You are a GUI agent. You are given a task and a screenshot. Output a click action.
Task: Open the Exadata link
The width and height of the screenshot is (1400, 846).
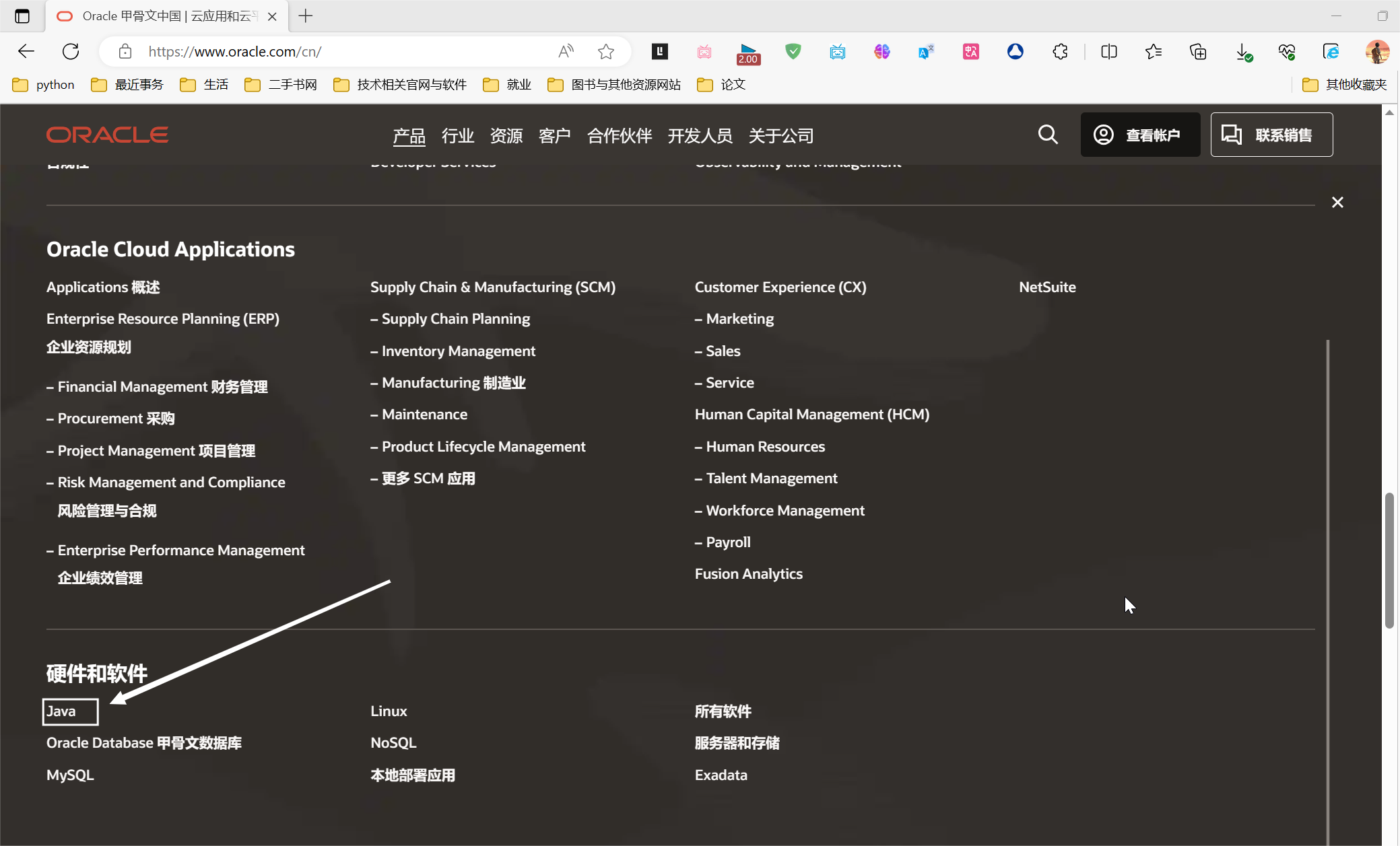click(721, 775)
